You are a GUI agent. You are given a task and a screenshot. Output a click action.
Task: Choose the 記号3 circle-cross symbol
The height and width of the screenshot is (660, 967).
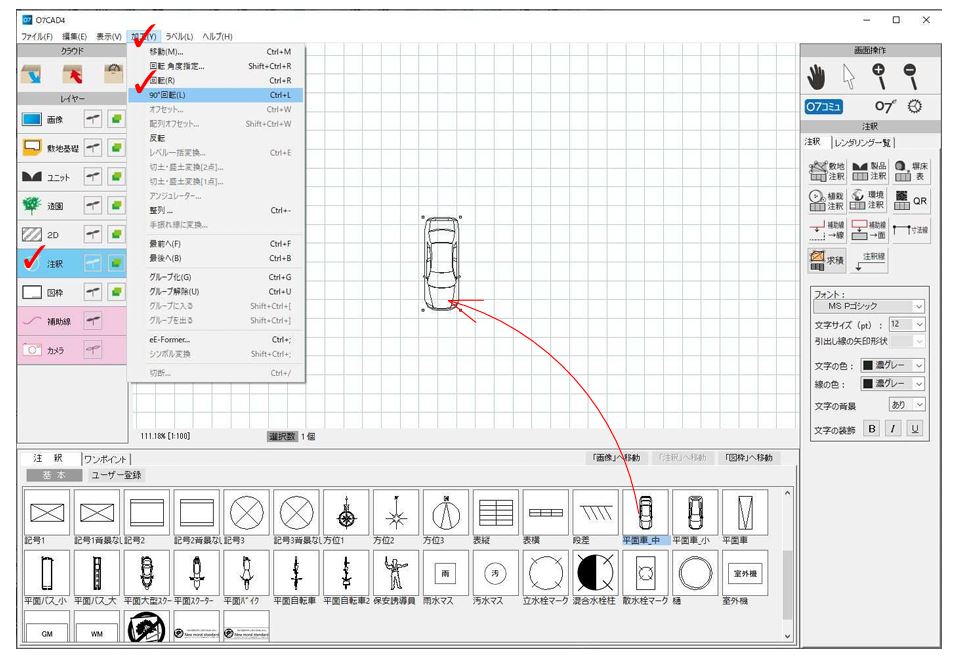[x=246, y=513]
